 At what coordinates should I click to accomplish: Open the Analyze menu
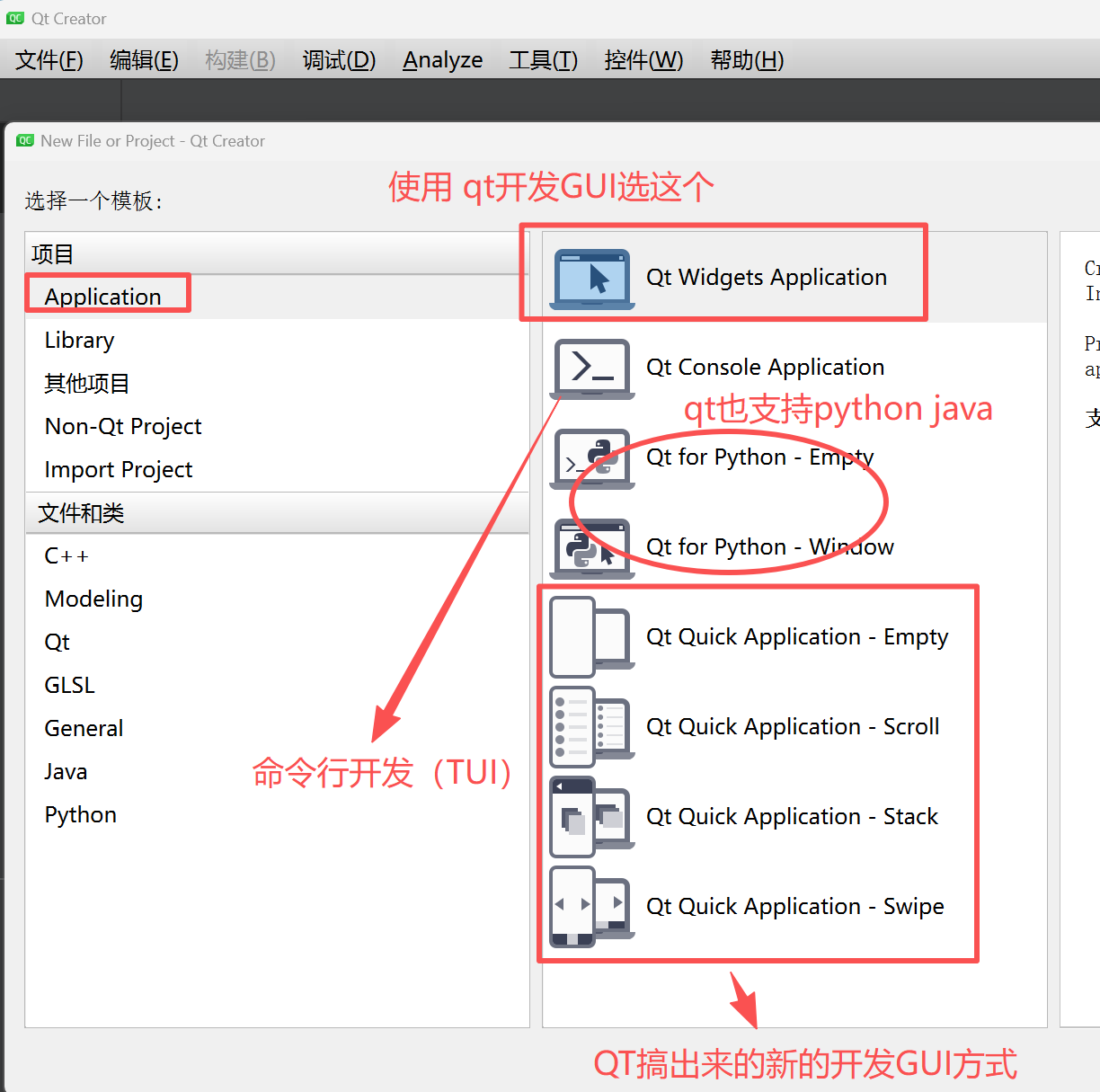[442, 60]
